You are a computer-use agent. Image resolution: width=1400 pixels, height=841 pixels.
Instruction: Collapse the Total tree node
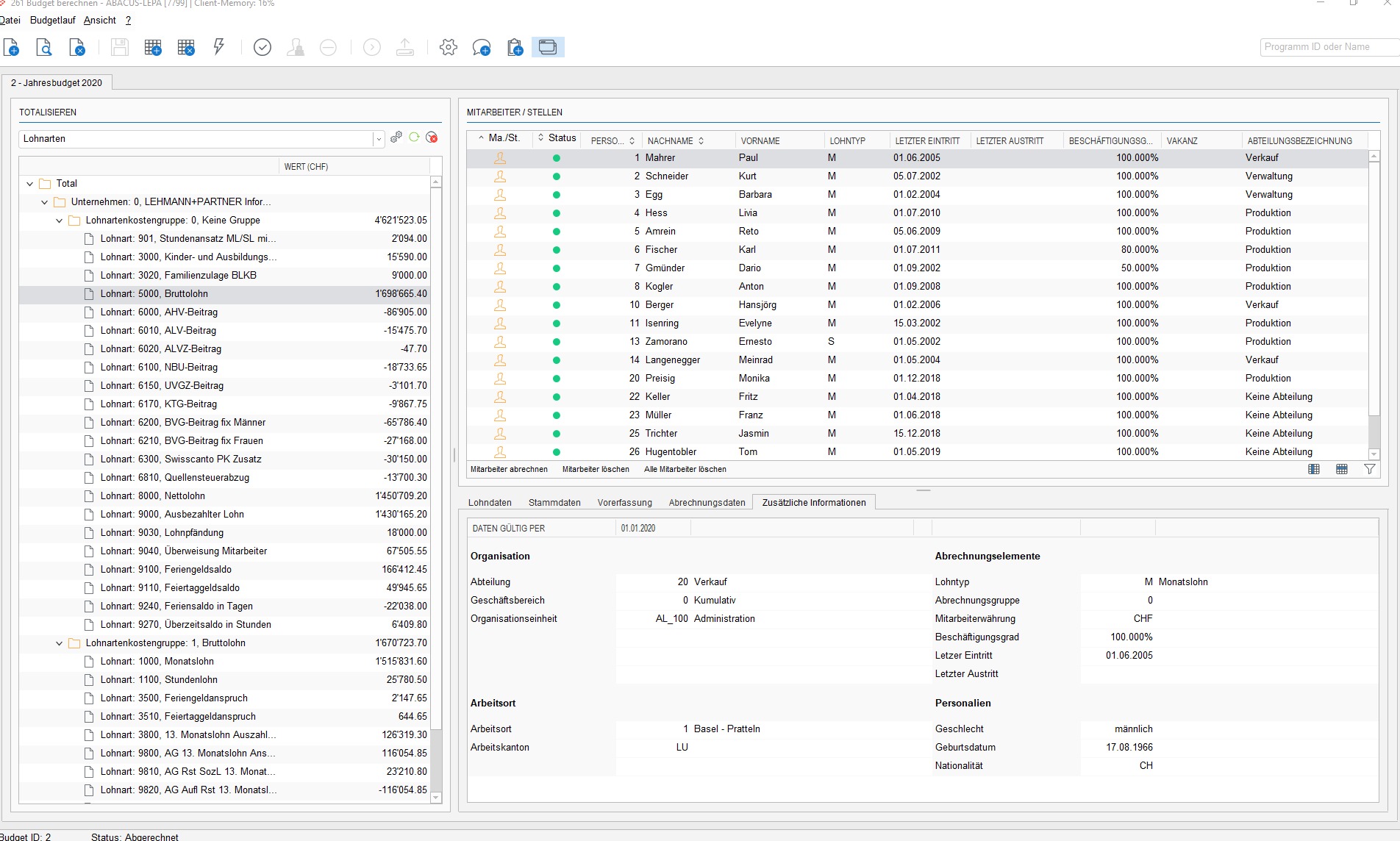(x=29, y=184)
